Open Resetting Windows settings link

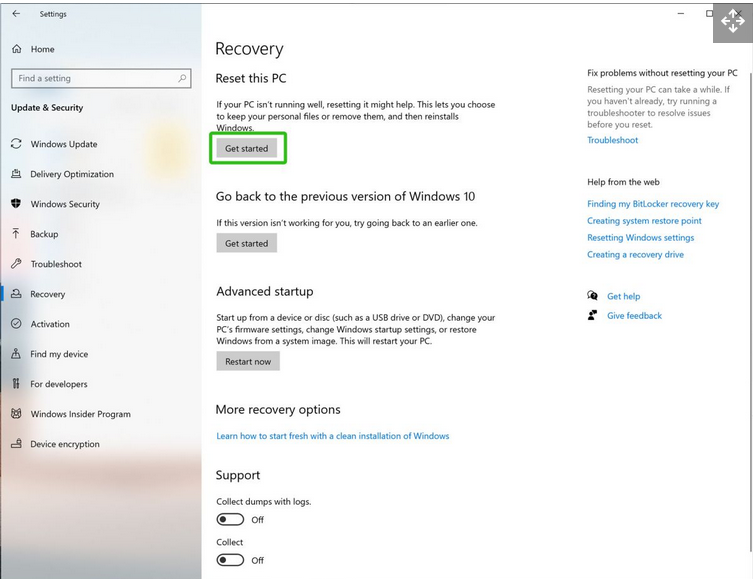640,238
